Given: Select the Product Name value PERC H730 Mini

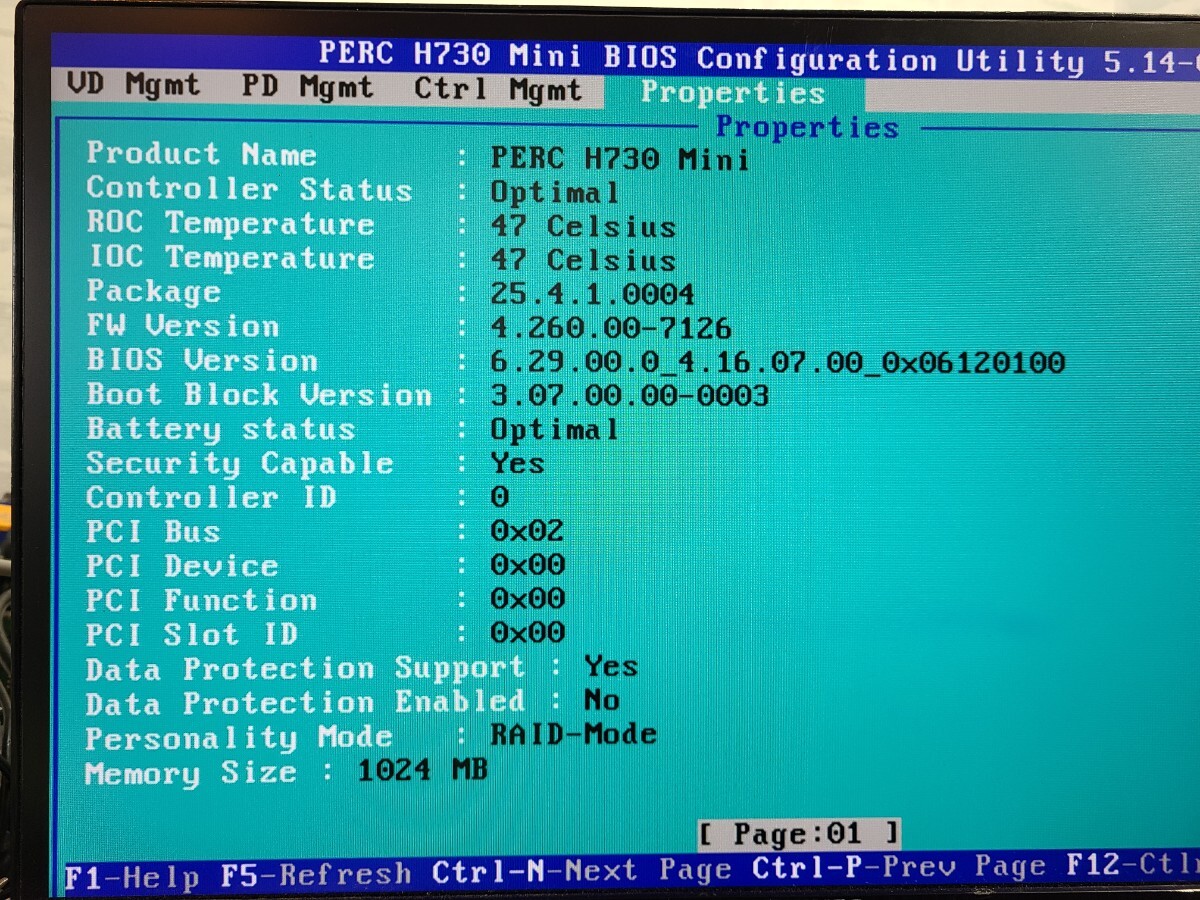Looking at the screenshot, I should (620, 158).
